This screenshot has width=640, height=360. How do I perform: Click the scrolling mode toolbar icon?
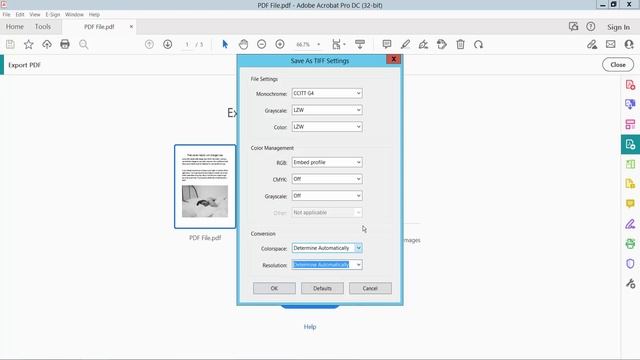point(360,44)
